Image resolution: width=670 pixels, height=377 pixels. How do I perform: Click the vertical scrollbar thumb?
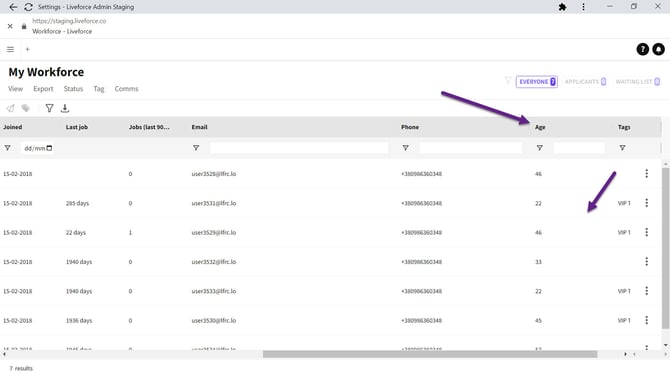pos(665,248)
